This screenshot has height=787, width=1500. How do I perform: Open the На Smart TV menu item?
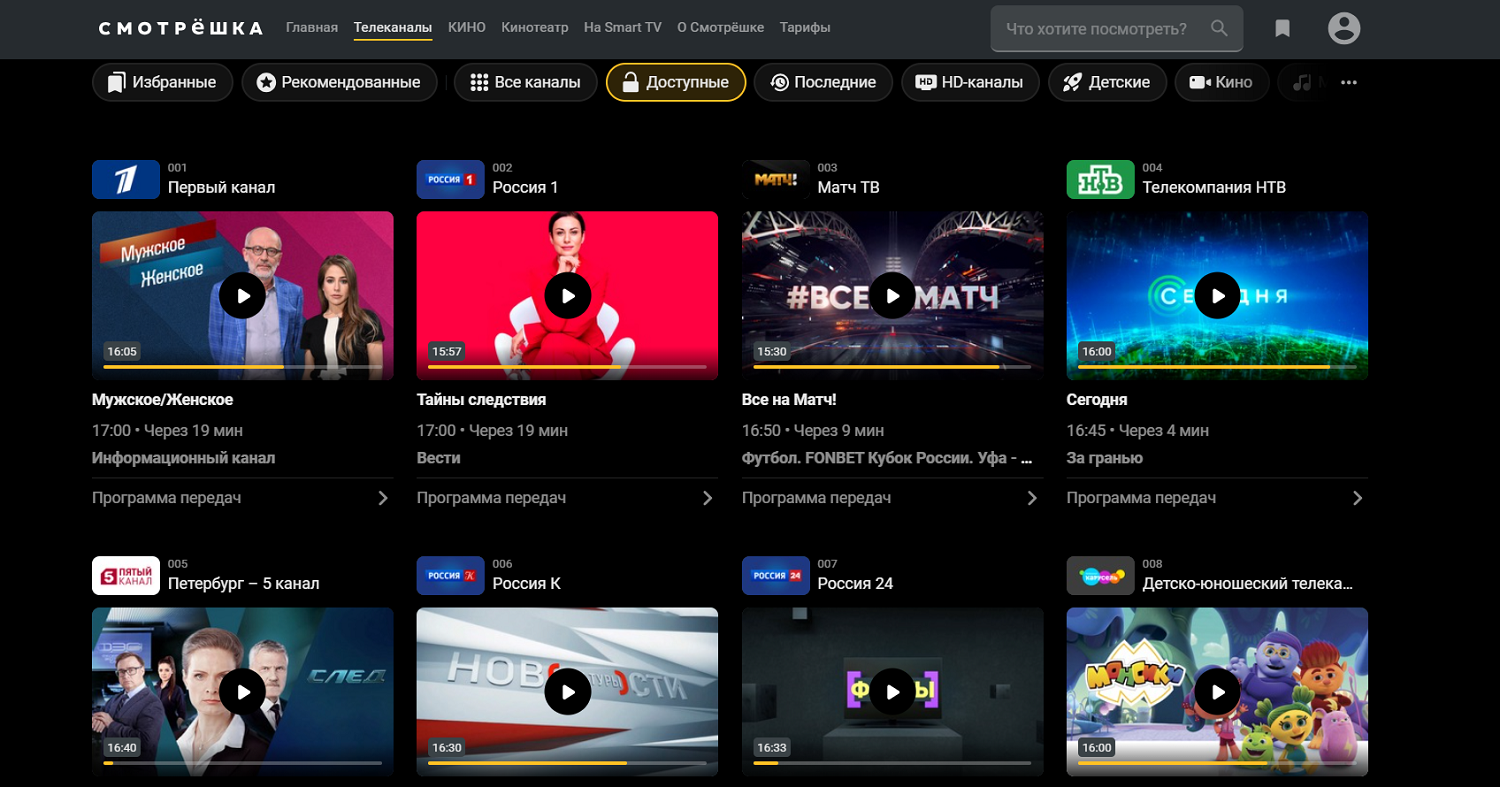(x=623, y=28)
